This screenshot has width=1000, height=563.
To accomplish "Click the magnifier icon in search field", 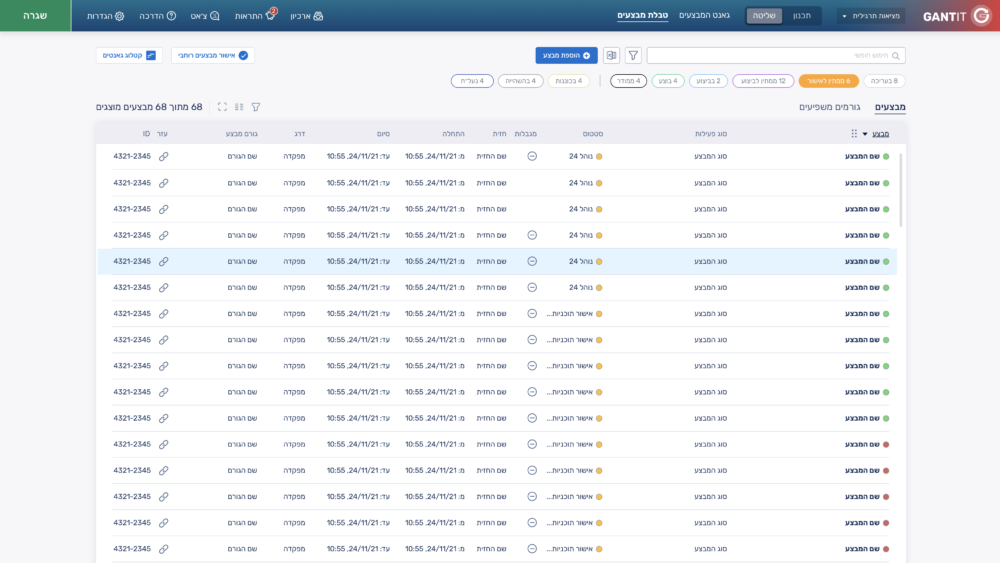I will coord(895,55).
